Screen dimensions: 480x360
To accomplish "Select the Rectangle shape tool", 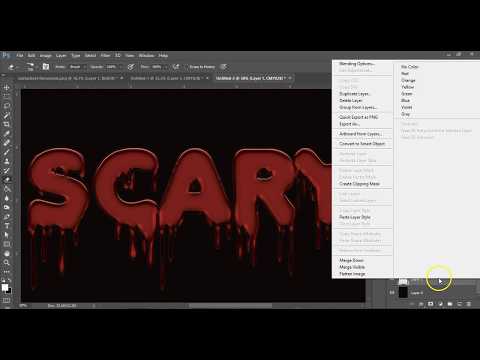I will point(6,244).
